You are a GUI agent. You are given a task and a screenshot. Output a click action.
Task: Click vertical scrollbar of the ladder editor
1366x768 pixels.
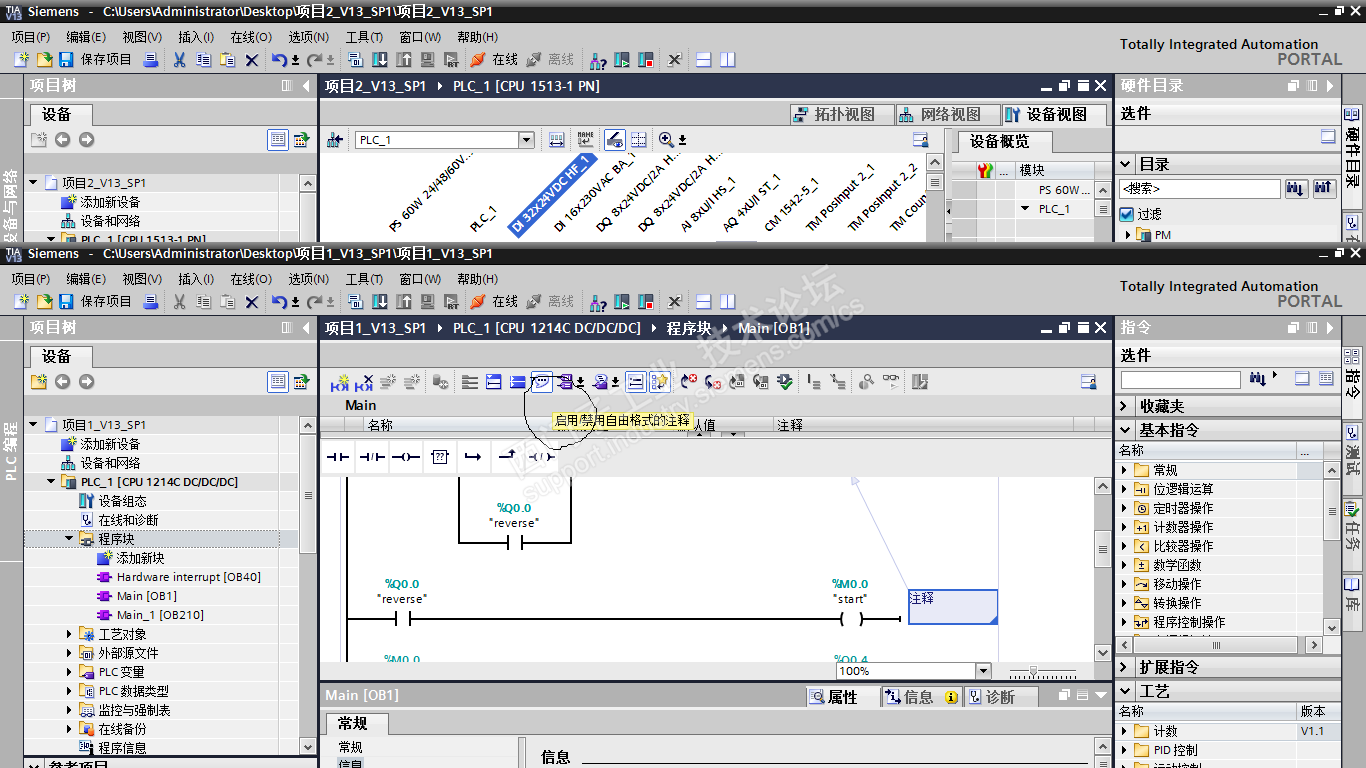[x=1103, y=570]
